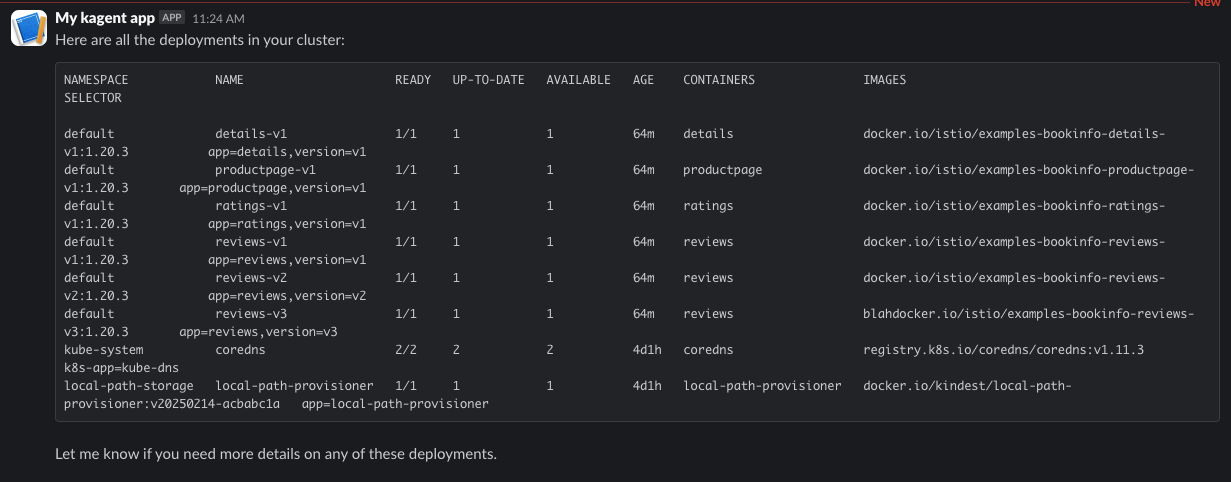Click the NAMESPACE column header text

96,80
